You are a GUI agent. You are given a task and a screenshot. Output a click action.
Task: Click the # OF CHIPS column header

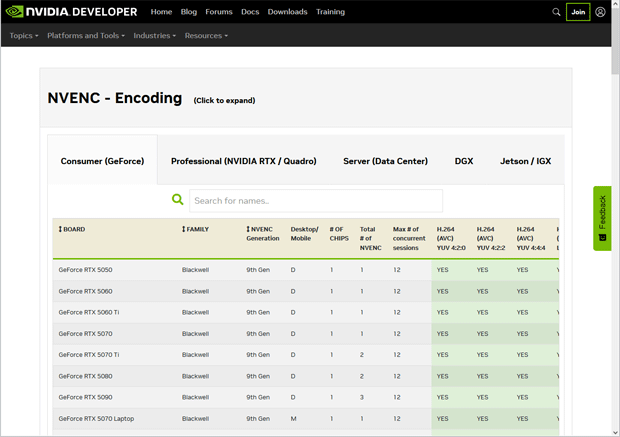click(x=339, y=234)
